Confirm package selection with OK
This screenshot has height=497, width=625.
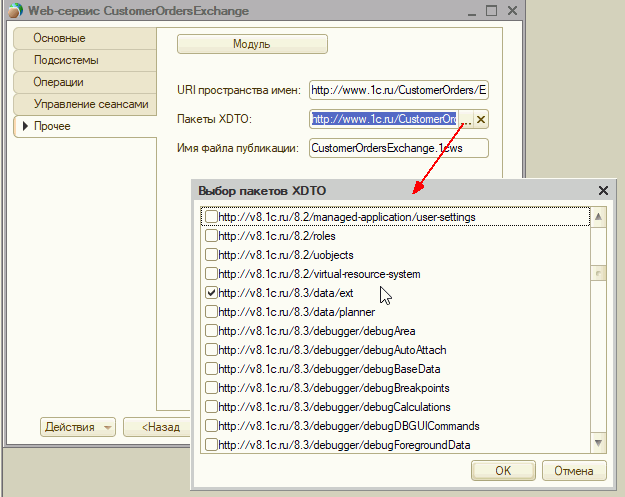click(503, 471)
